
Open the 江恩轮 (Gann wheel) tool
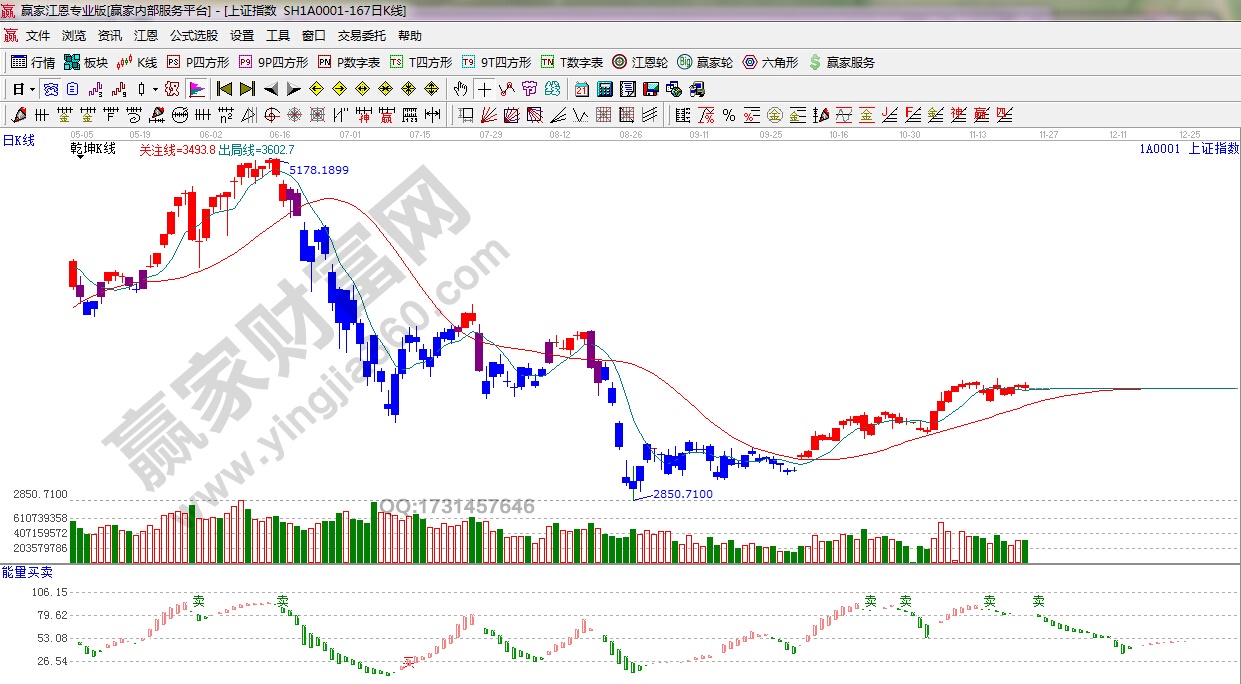(x=640, y=62)
